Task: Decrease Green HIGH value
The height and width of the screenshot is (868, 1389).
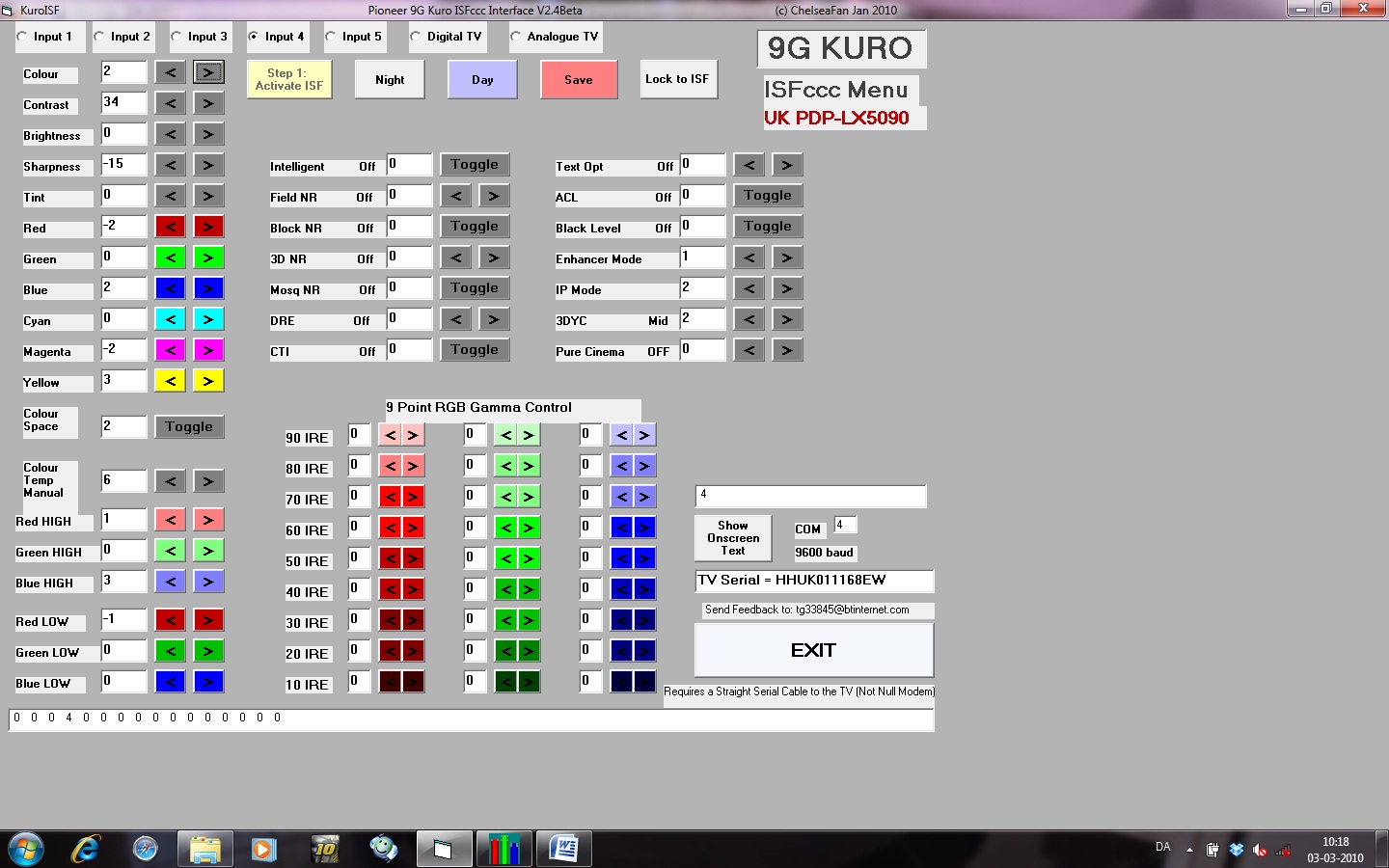Action: pyautogui.click(x=170, y=551)
